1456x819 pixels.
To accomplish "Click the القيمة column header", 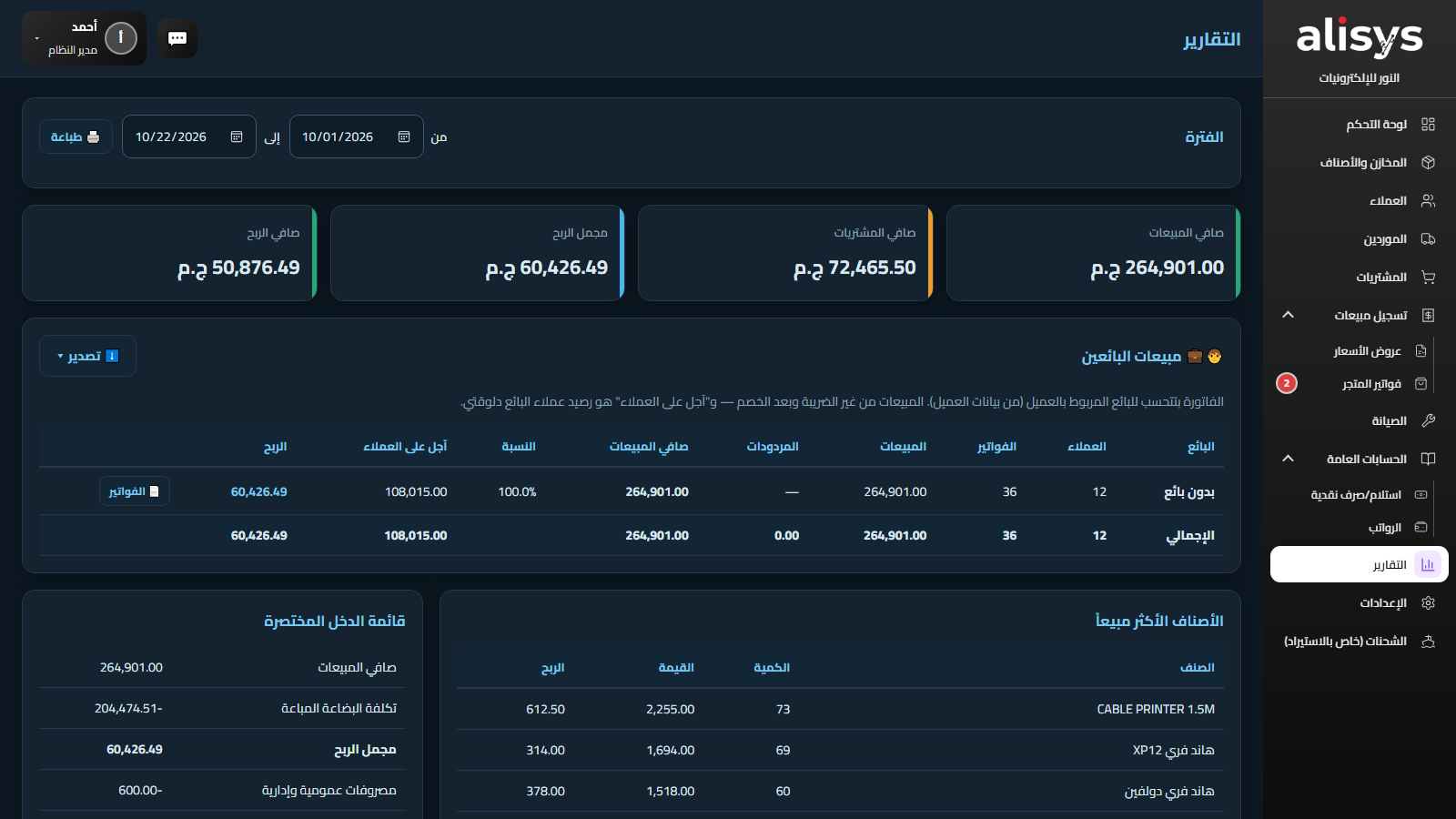I will tap(676, 667).
